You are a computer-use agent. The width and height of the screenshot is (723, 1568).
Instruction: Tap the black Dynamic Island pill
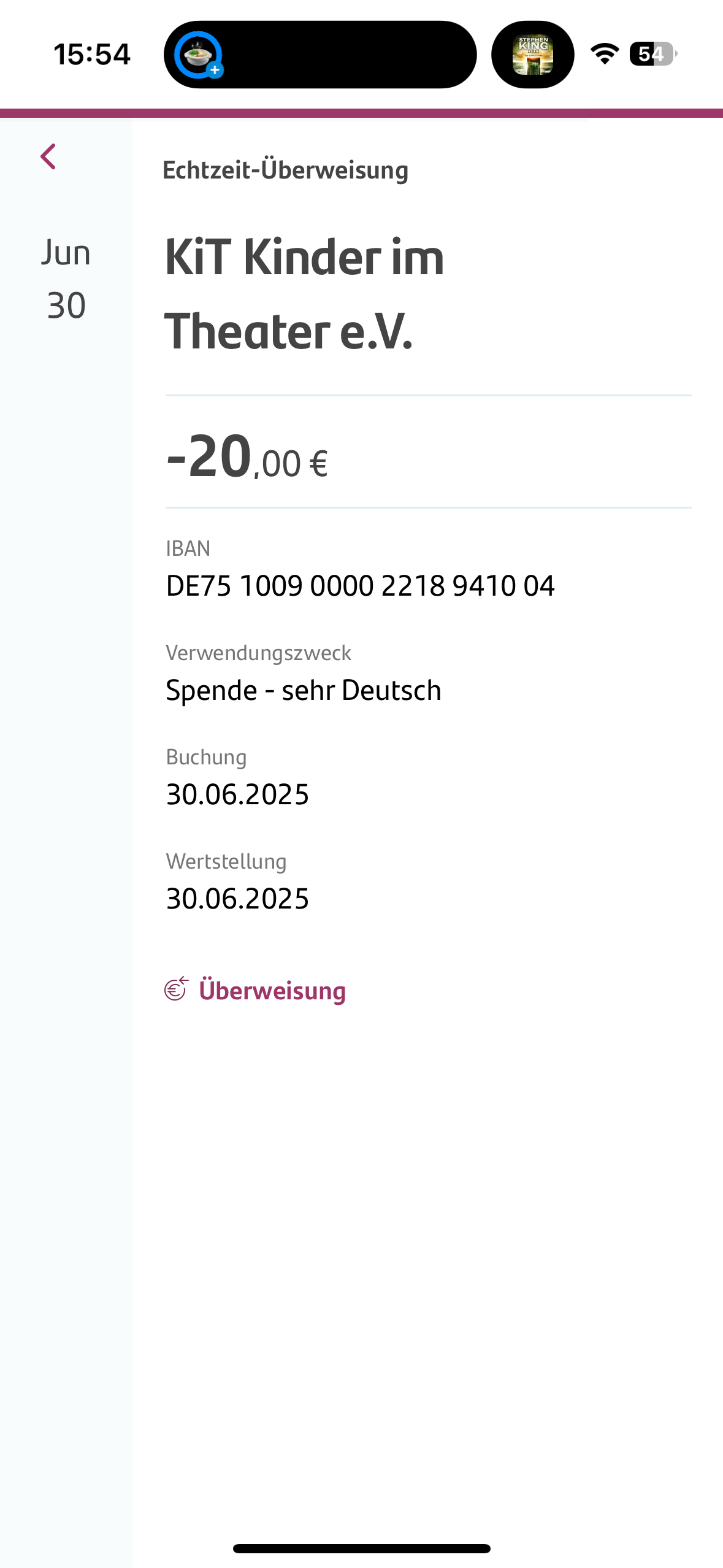[343, 55]
